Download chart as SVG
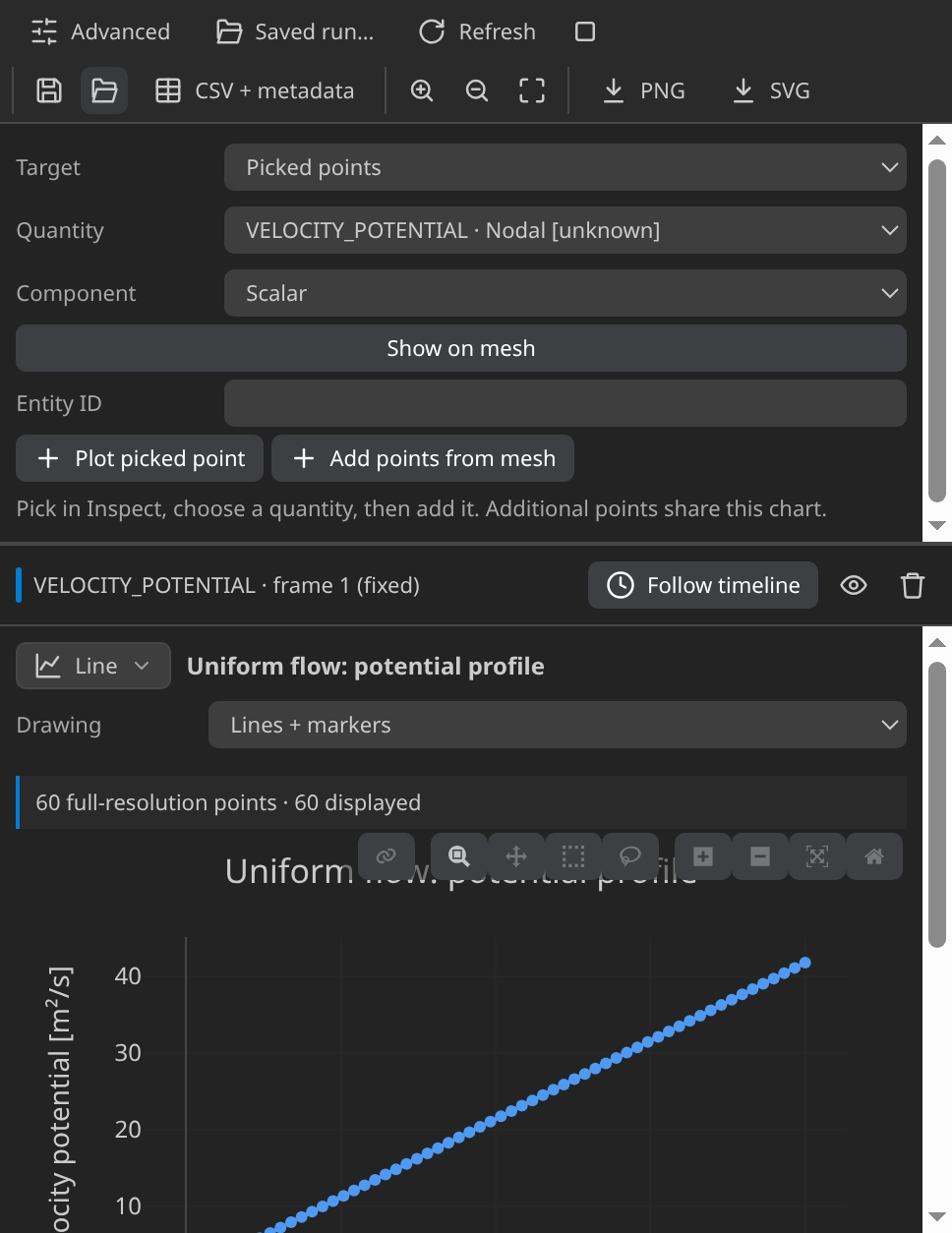Viewport: 952px width, 1233px height. click(772, 90)
